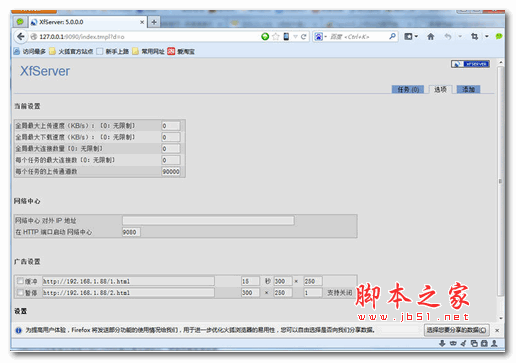The image size is (516, 363).
Task: Open the 常用网址 bookmarks folder
Action: 148,51
